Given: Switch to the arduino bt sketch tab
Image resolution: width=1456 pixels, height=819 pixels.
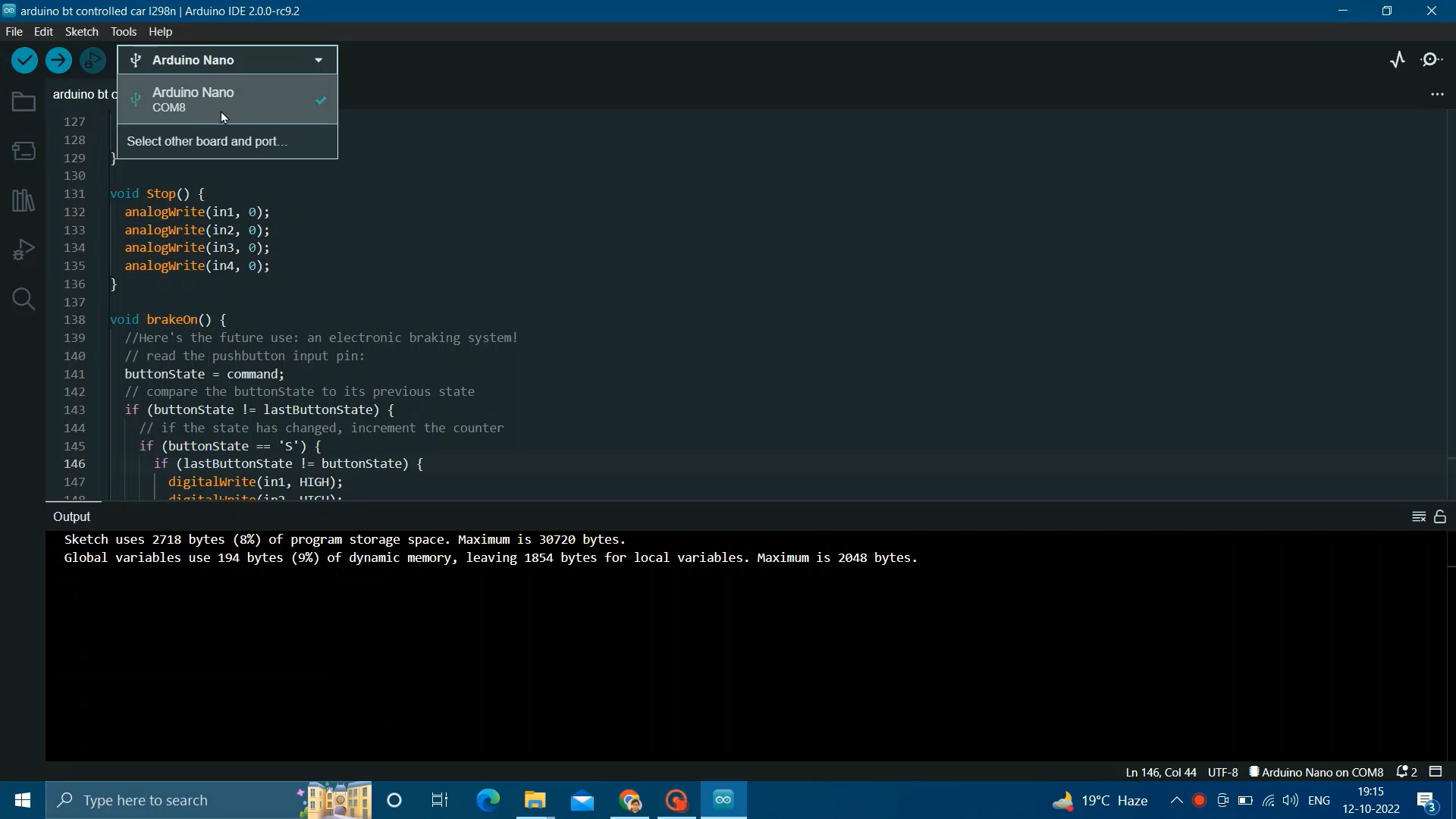Looking at the screenshot, I should (82, 95).
